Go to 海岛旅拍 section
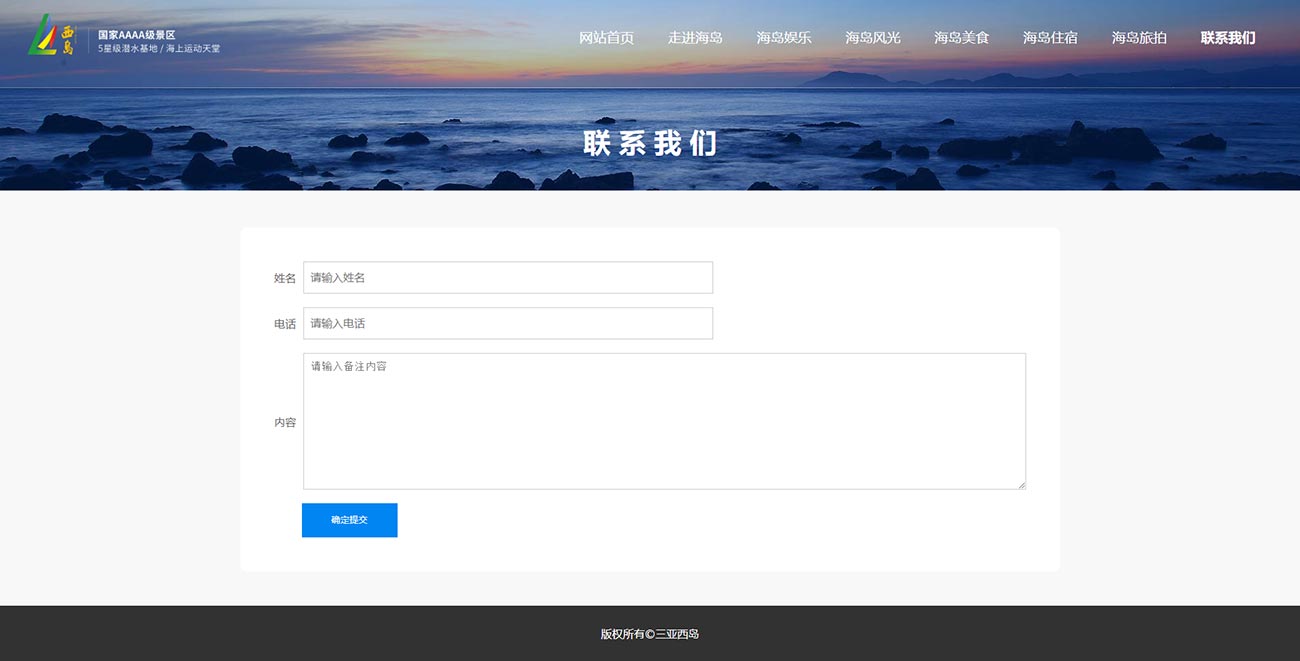The image size is (1300, 661). (1139, 38)
